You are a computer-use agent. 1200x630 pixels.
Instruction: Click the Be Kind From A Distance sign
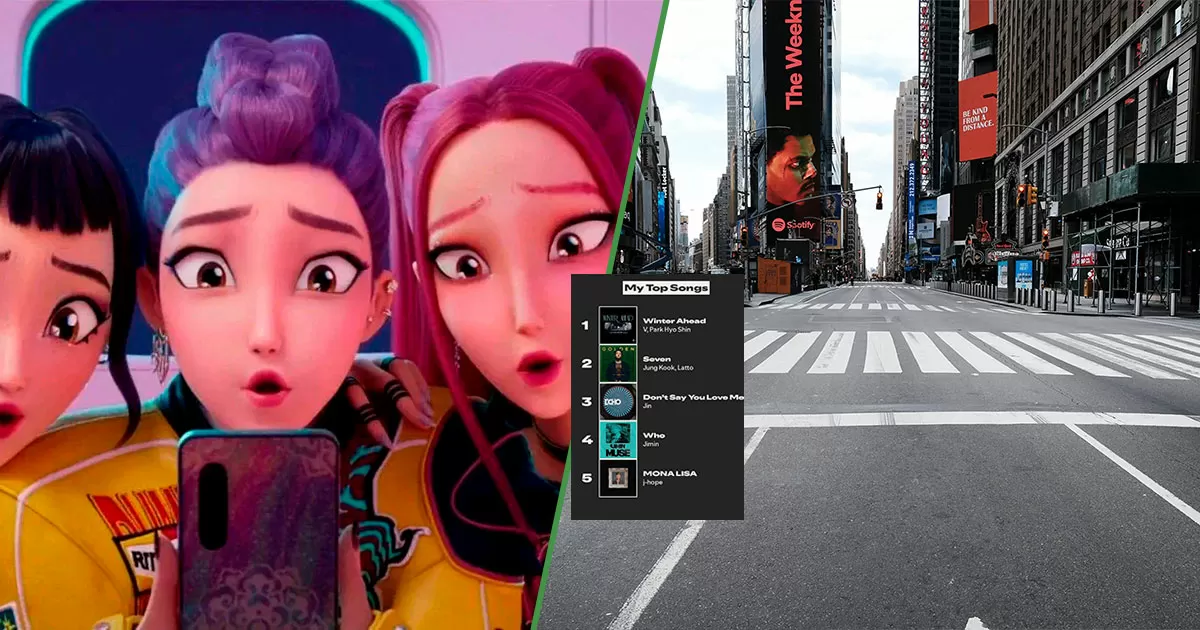point(977,115)
